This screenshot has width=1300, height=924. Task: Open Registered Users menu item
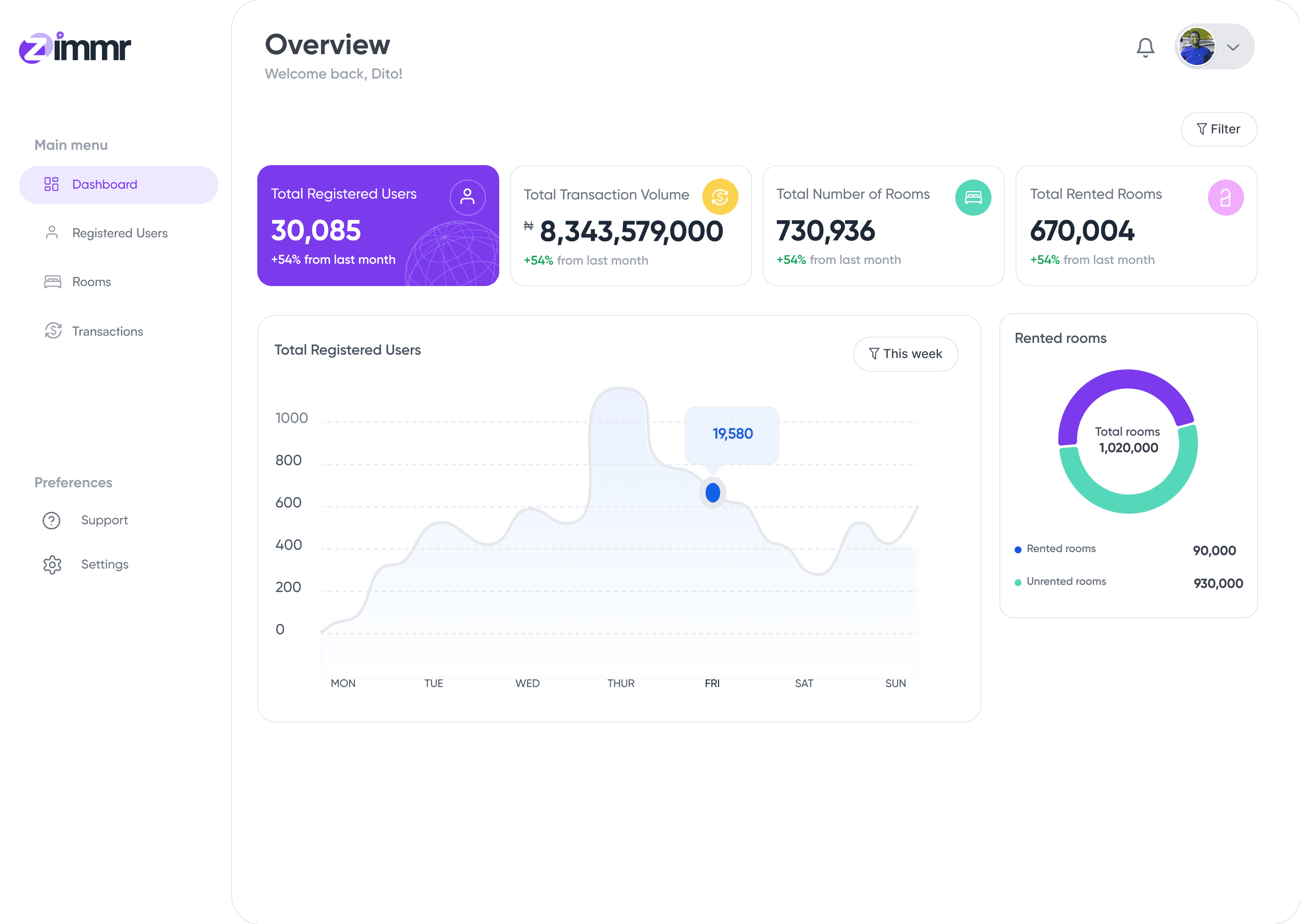click(x=120, y=233)
